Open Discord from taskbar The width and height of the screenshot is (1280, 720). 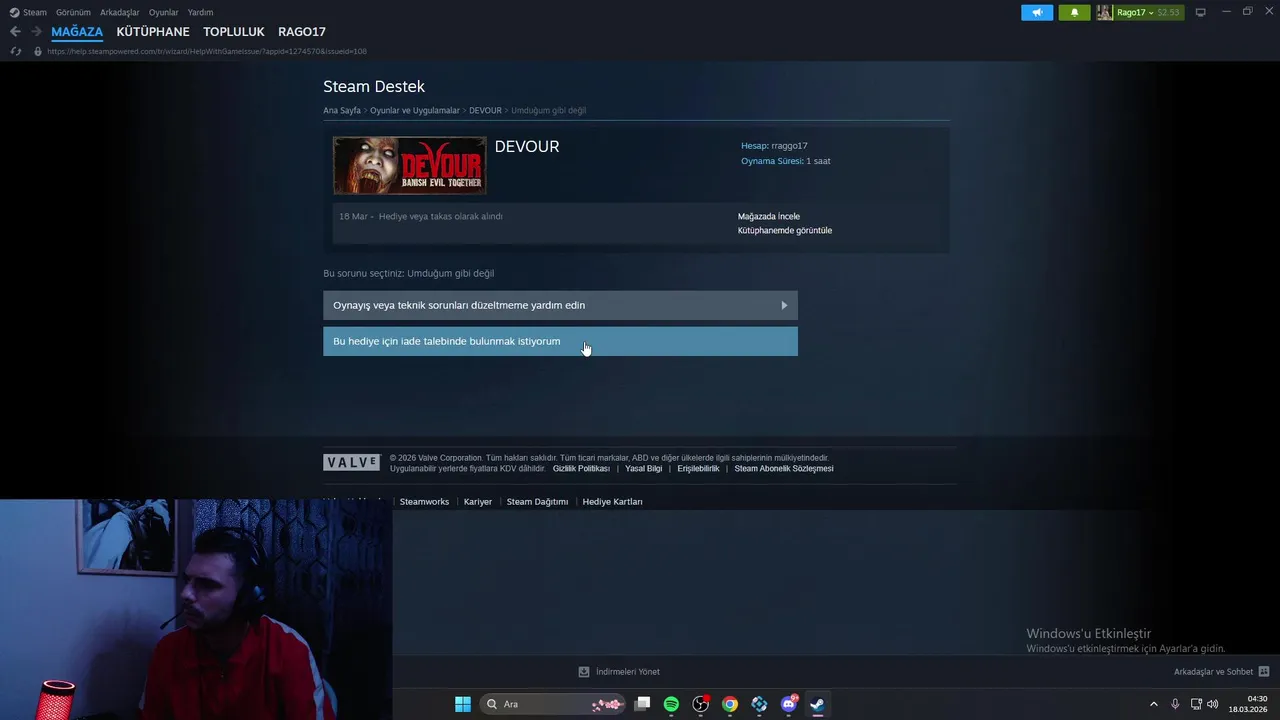[788, 704]
